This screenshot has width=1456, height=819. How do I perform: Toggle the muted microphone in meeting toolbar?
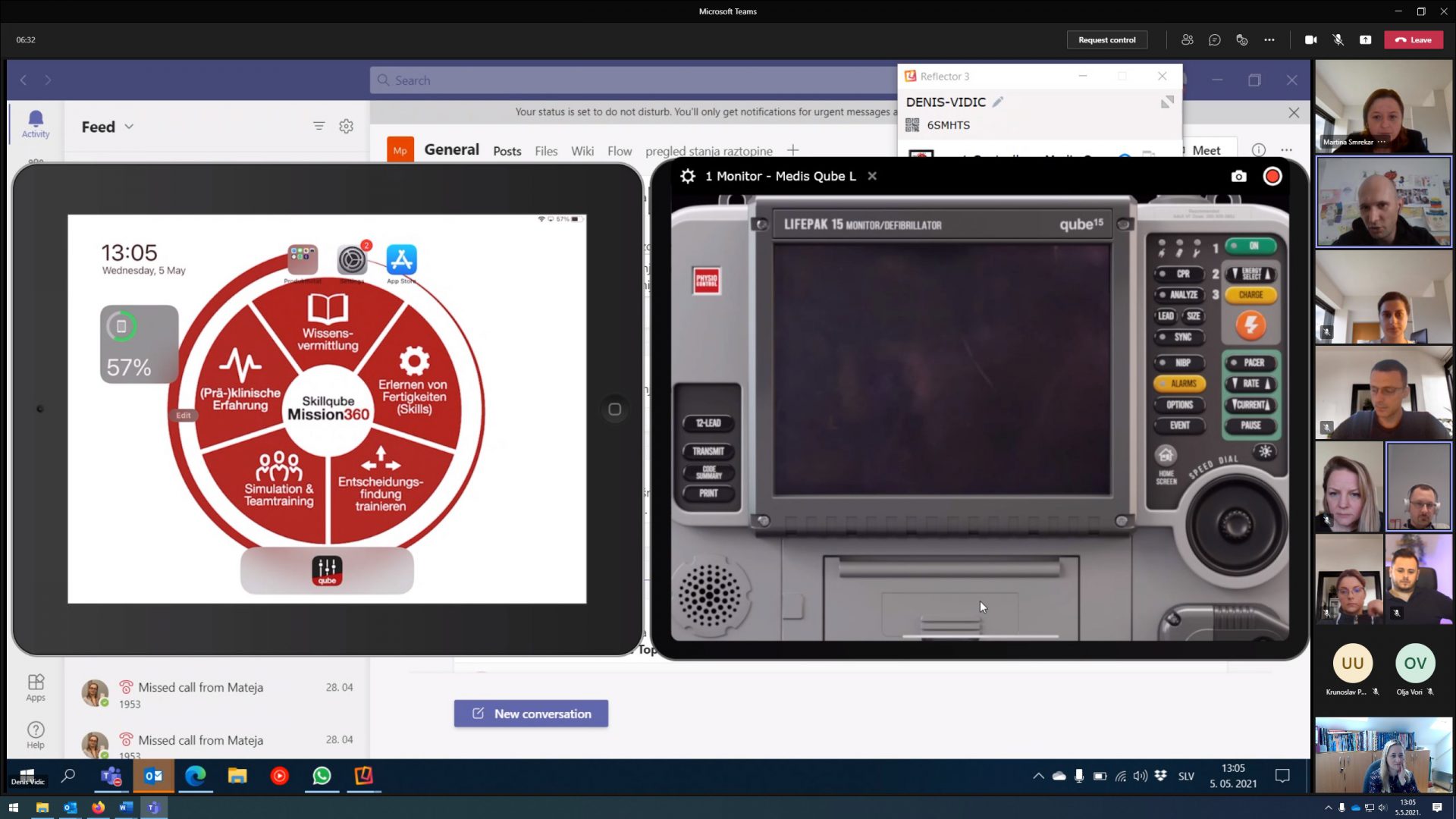[1338, 39]
